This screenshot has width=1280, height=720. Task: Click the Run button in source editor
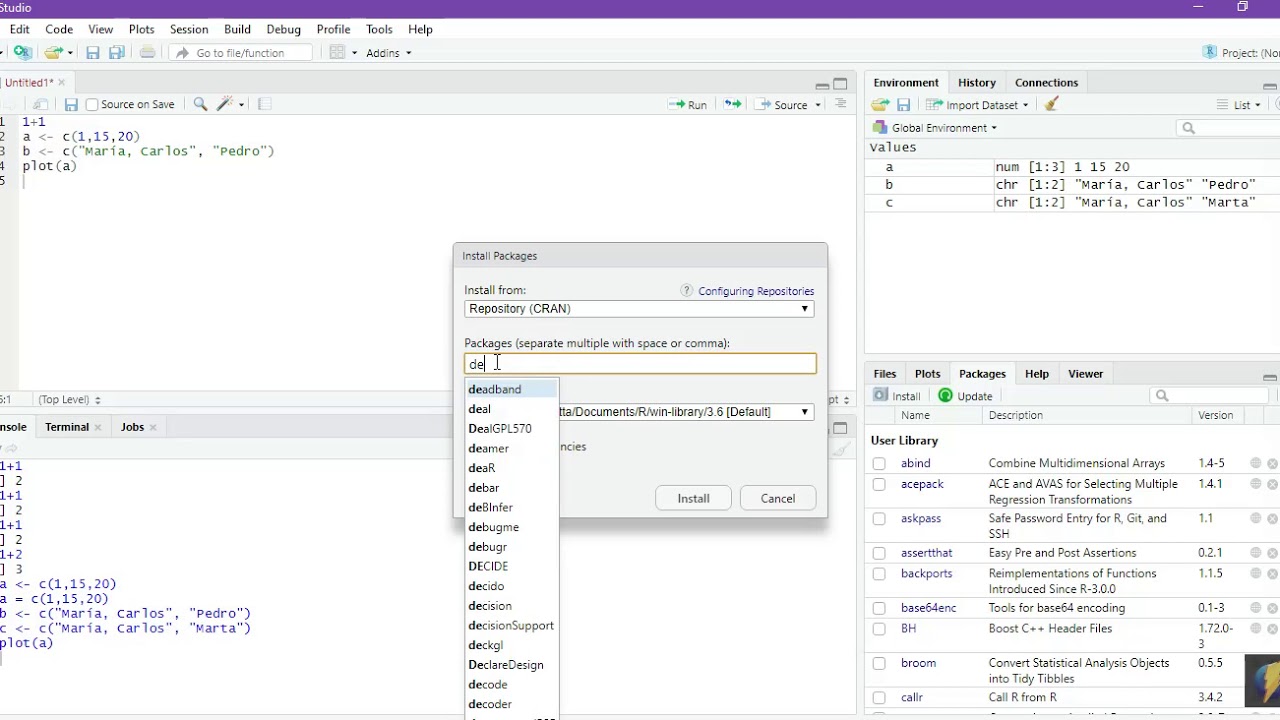(688, 104)
